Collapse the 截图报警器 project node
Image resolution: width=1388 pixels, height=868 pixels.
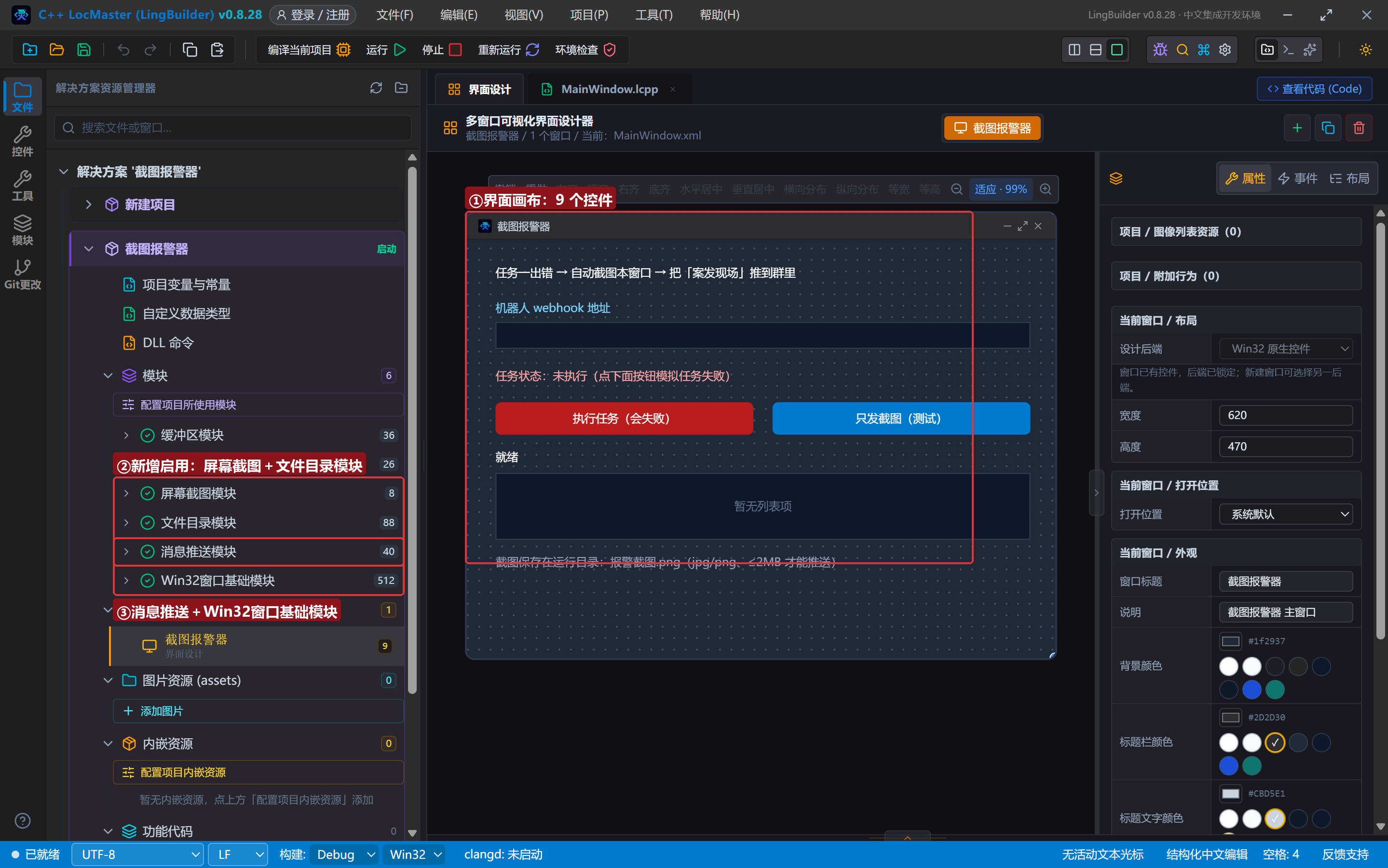(88, 248)
